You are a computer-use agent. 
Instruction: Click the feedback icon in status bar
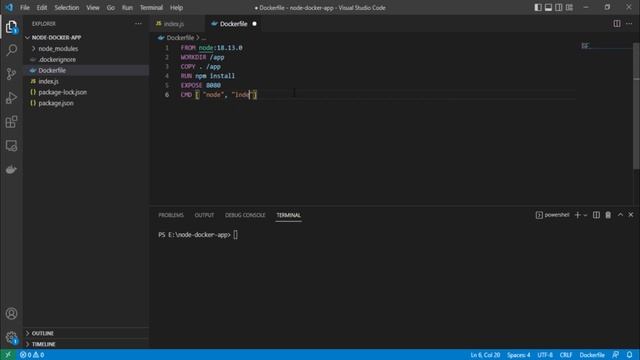point(616,355)
